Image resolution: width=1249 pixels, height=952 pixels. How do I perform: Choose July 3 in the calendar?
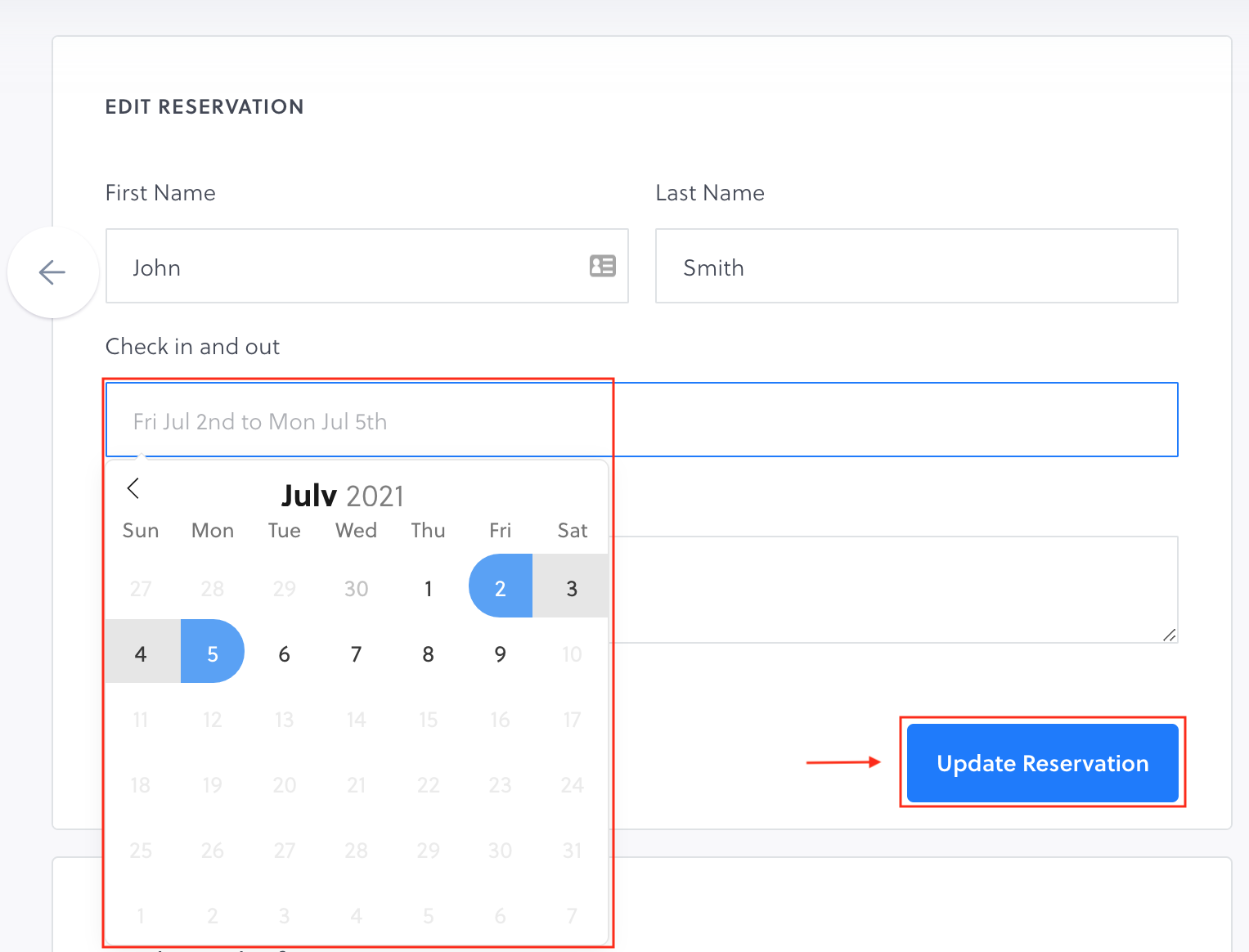tap(572, 588)
